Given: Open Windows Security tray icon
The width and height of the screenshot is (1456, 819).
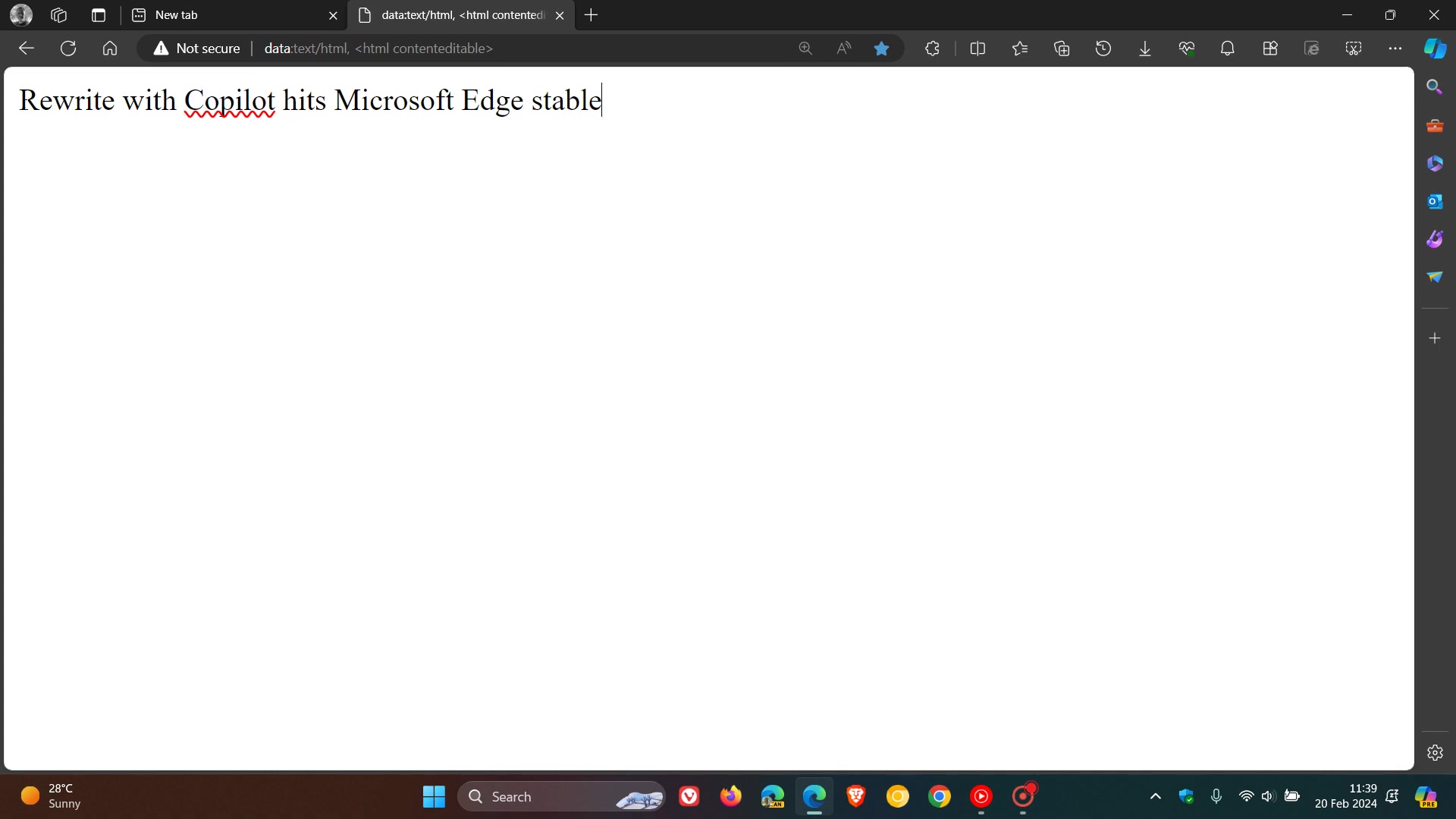Looking at the screenshot, I should click(x=1186, y=796).
